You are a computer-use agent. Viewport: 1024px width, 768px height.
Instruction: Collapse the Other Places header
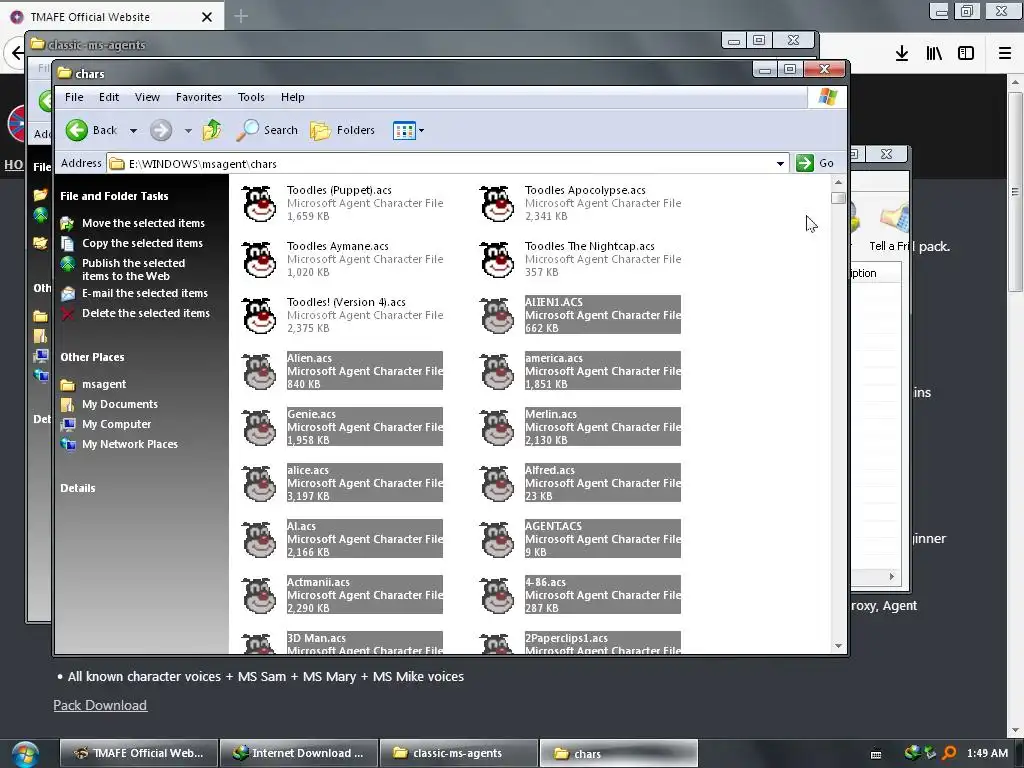(92, 357)
